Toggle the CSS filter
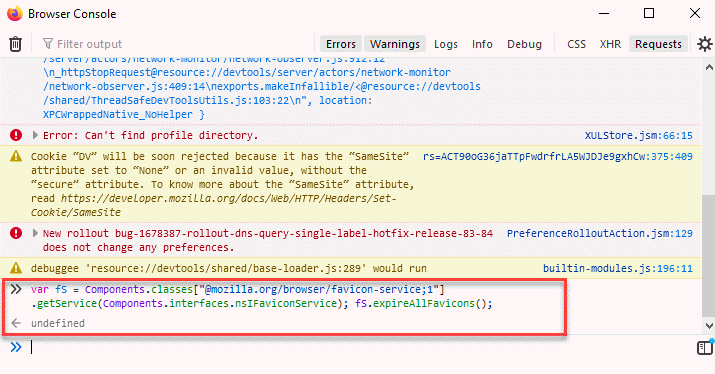The height and width of the screenshot is (374, 715). click(576, 44)
